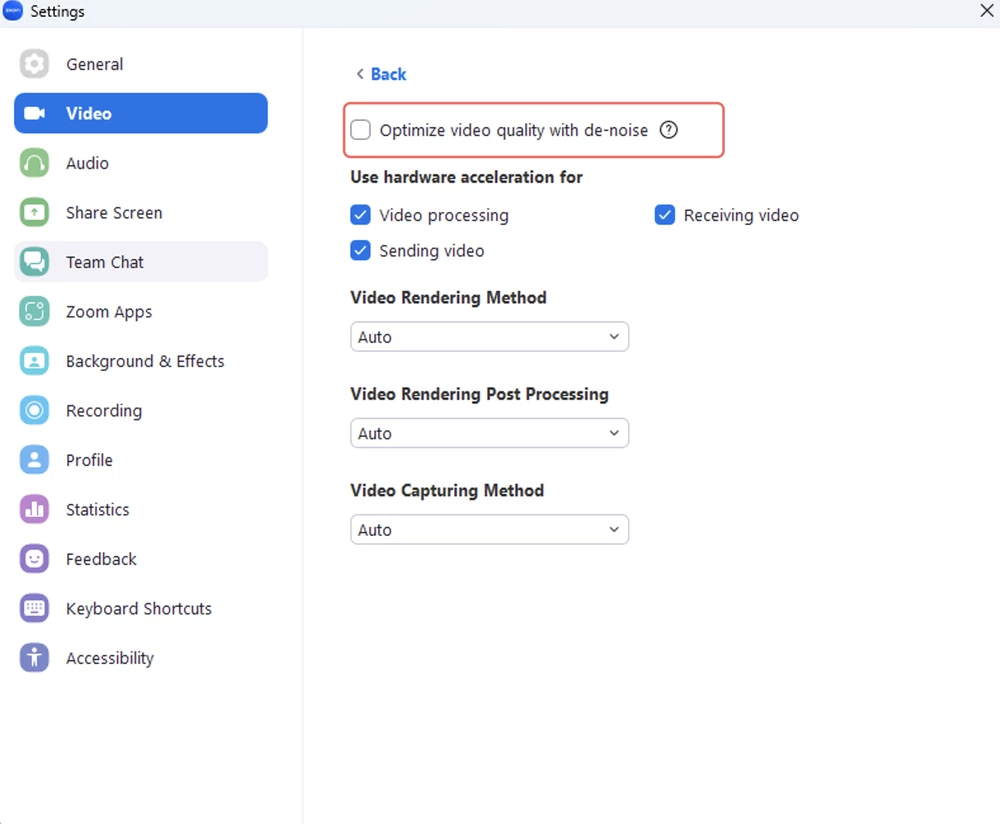Close the Settings window
This screenshot has height=824, width=1000.
coord(987,10)
